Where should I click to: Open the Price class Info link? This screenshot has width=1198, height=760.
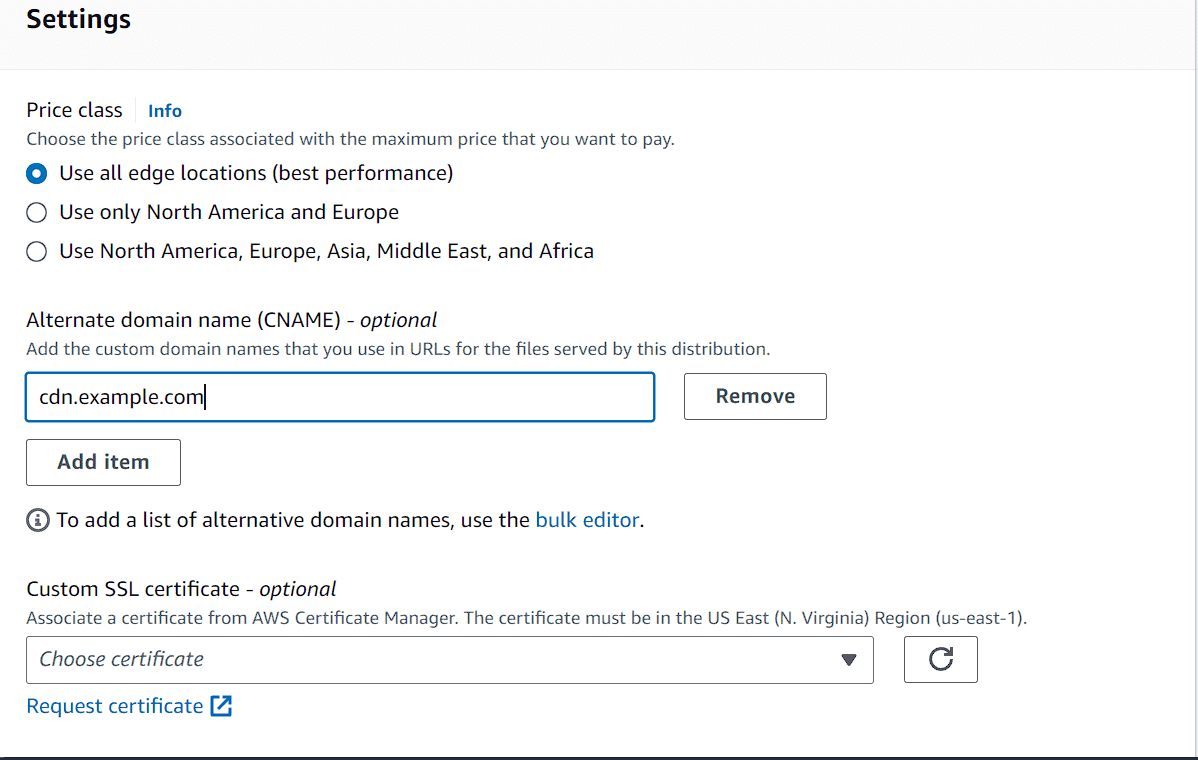click(164, 110)
